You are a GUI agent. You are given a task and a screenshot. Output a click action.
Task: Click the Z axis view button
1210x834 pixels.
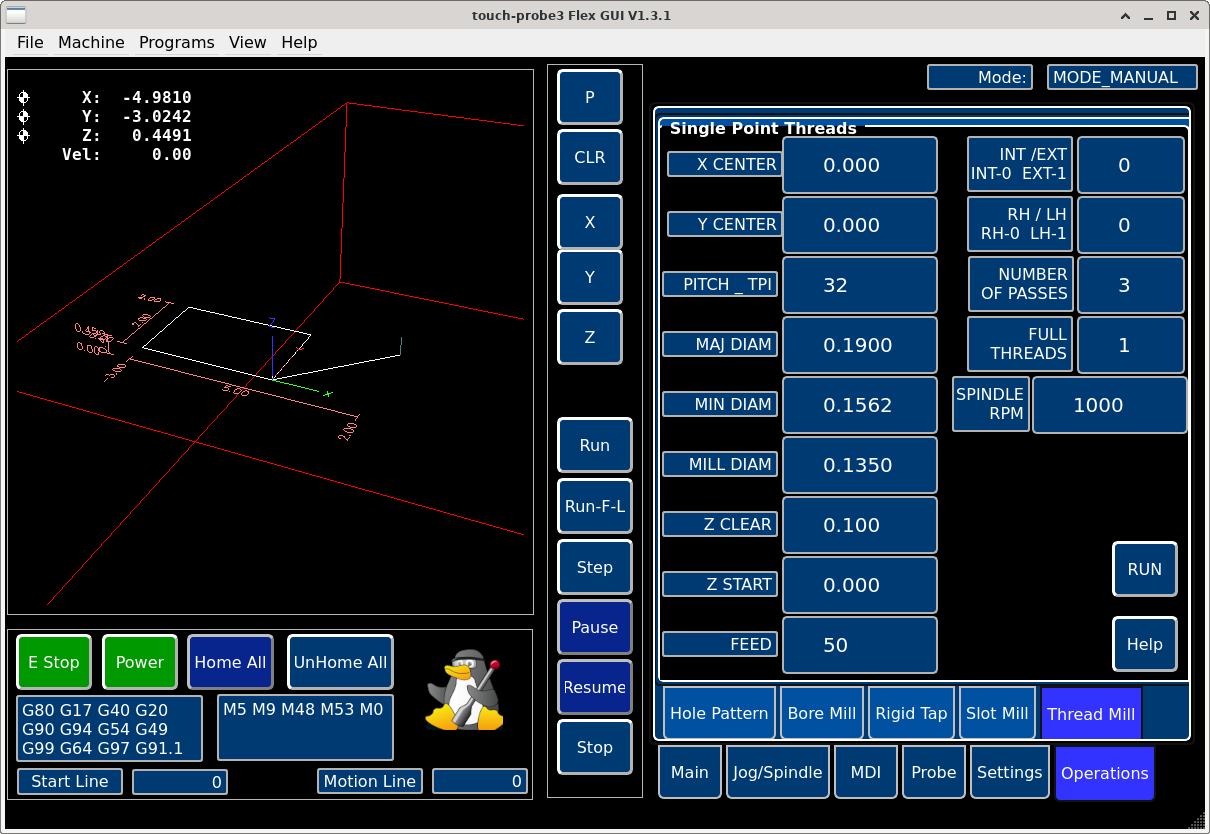pos(589,337)
